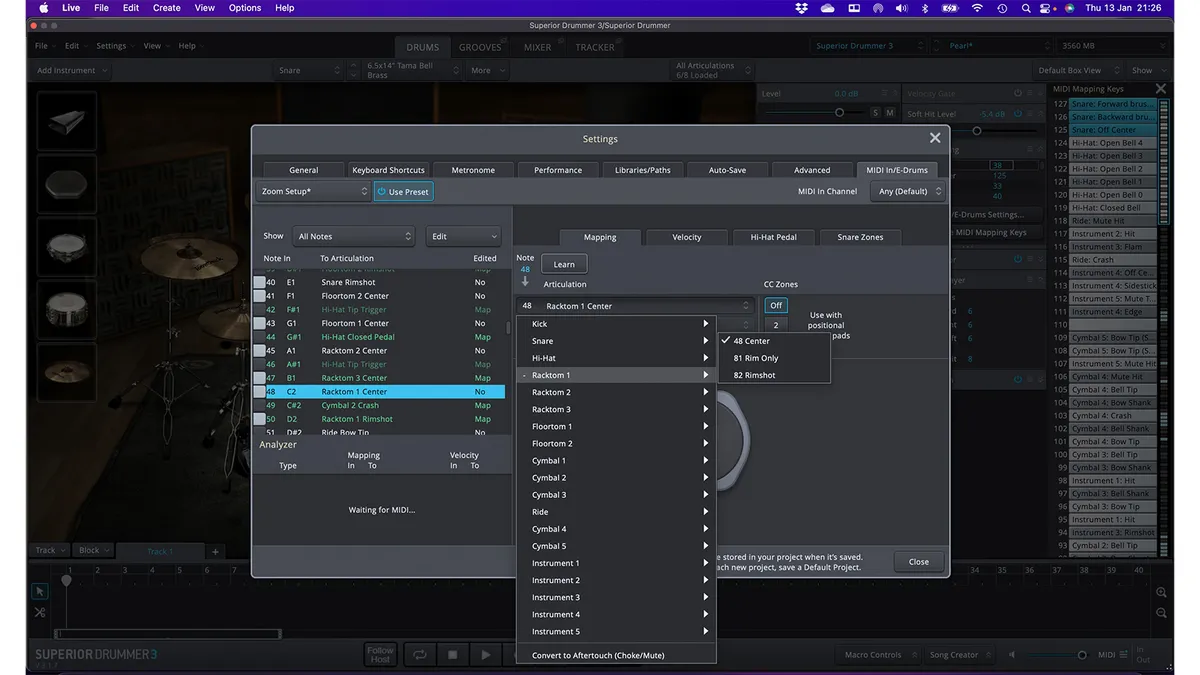Select Convert to Aftertouch (Choke/Mute) entry
The height and width of the screenshot is (675, 1200).
617,655
